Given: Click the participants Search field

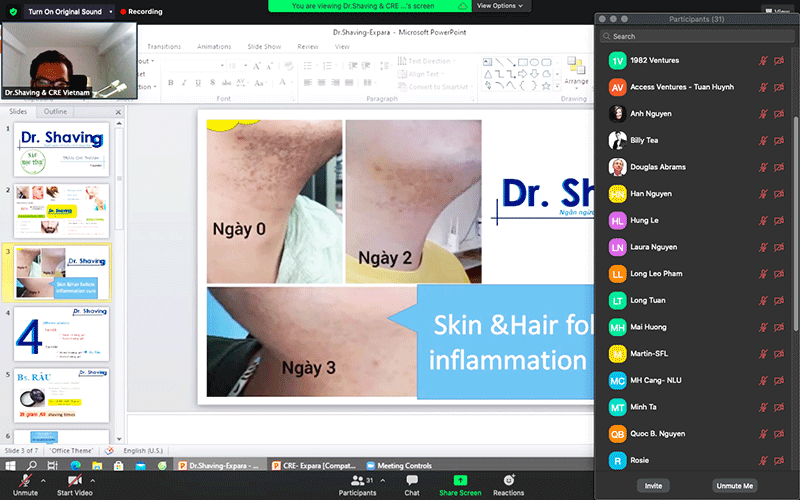Looking at the screenshot, I should point(697,36).
